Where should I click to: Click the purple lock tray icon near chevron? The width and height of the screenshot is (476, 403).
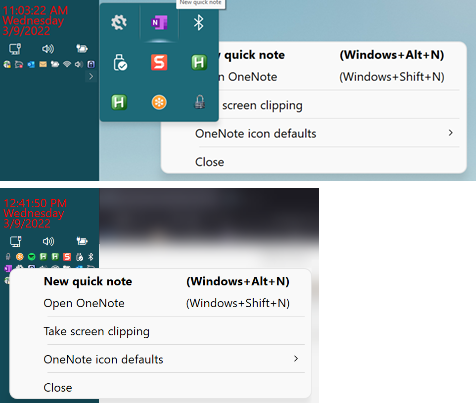pyautogui.click(x=91, y=64)
